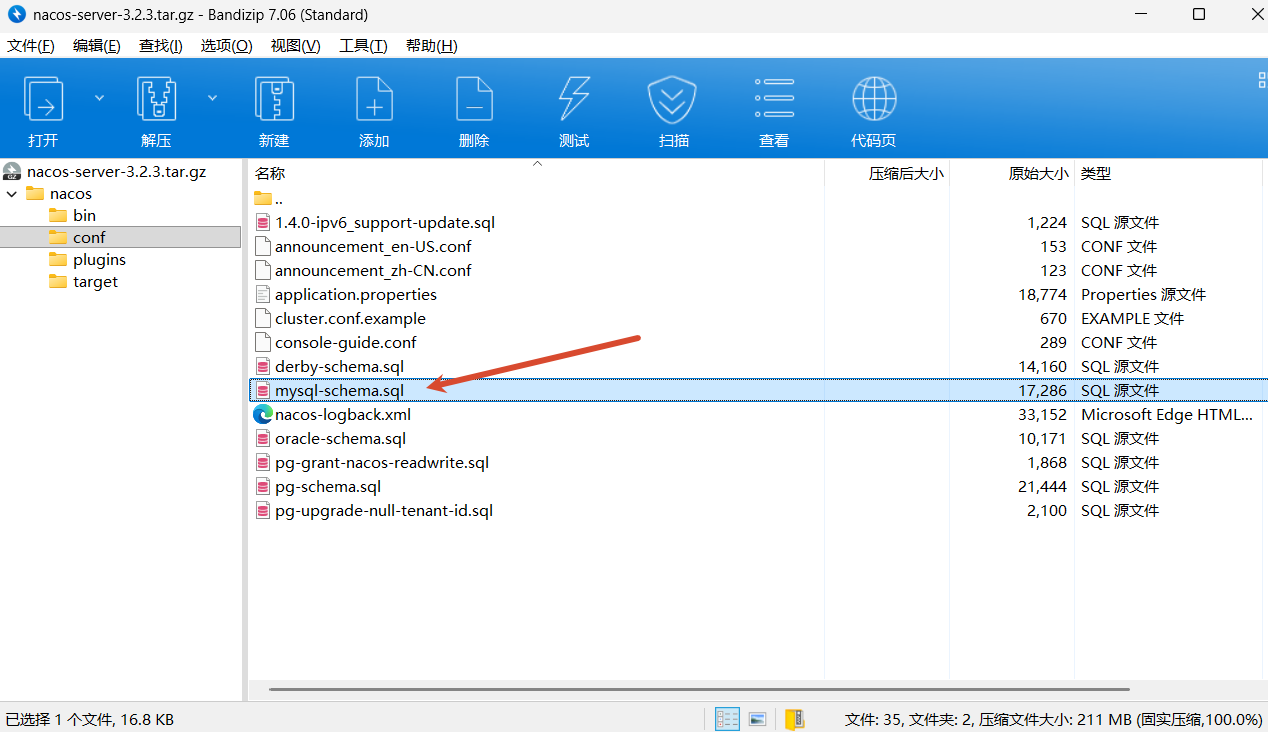Click the 解压 (Extract) toolbar icon
Screen dimensions: 1268x732
pos(156,99)
